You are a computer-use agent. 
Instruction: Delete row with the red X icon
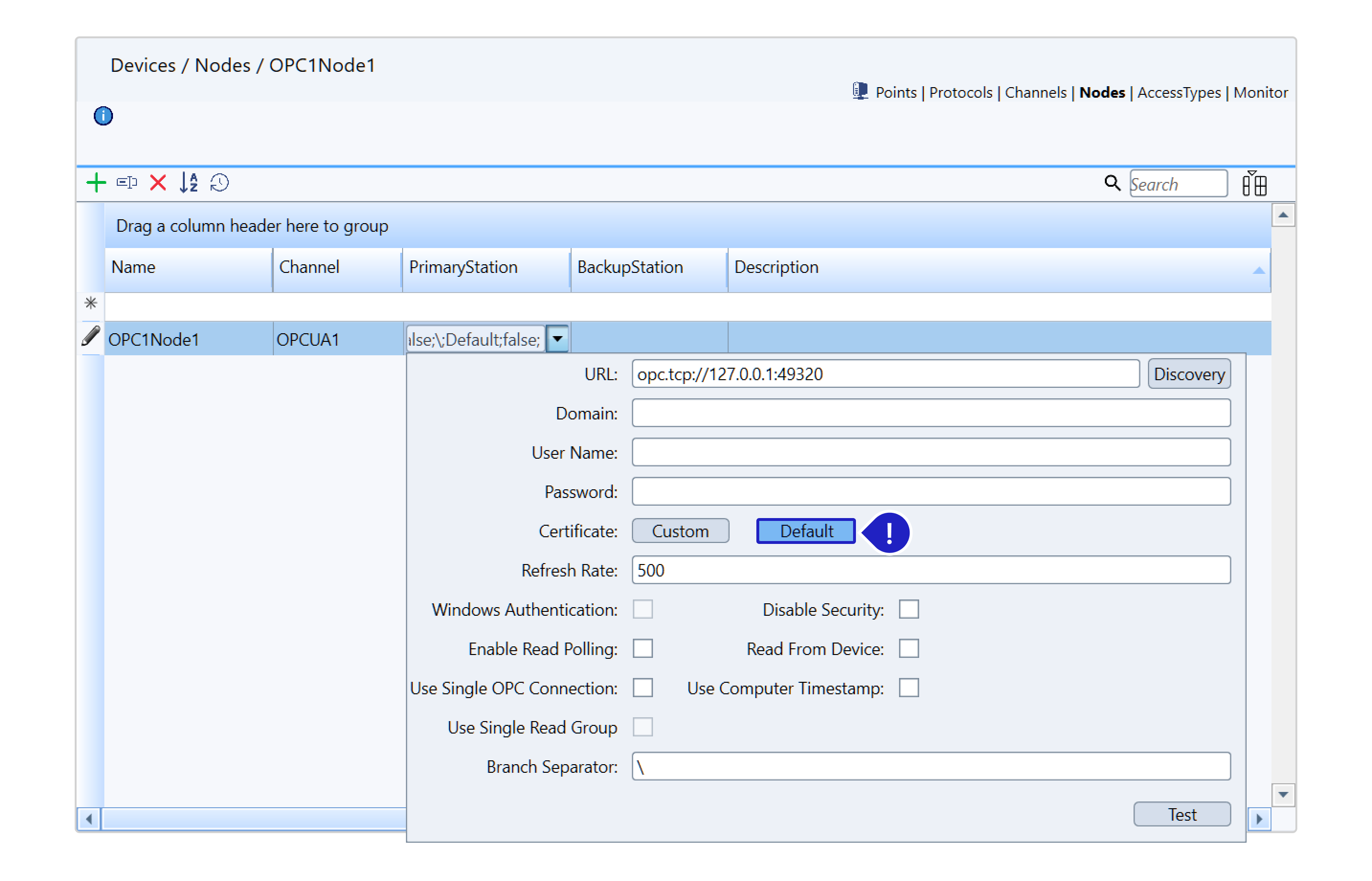[x=158, y=183]
